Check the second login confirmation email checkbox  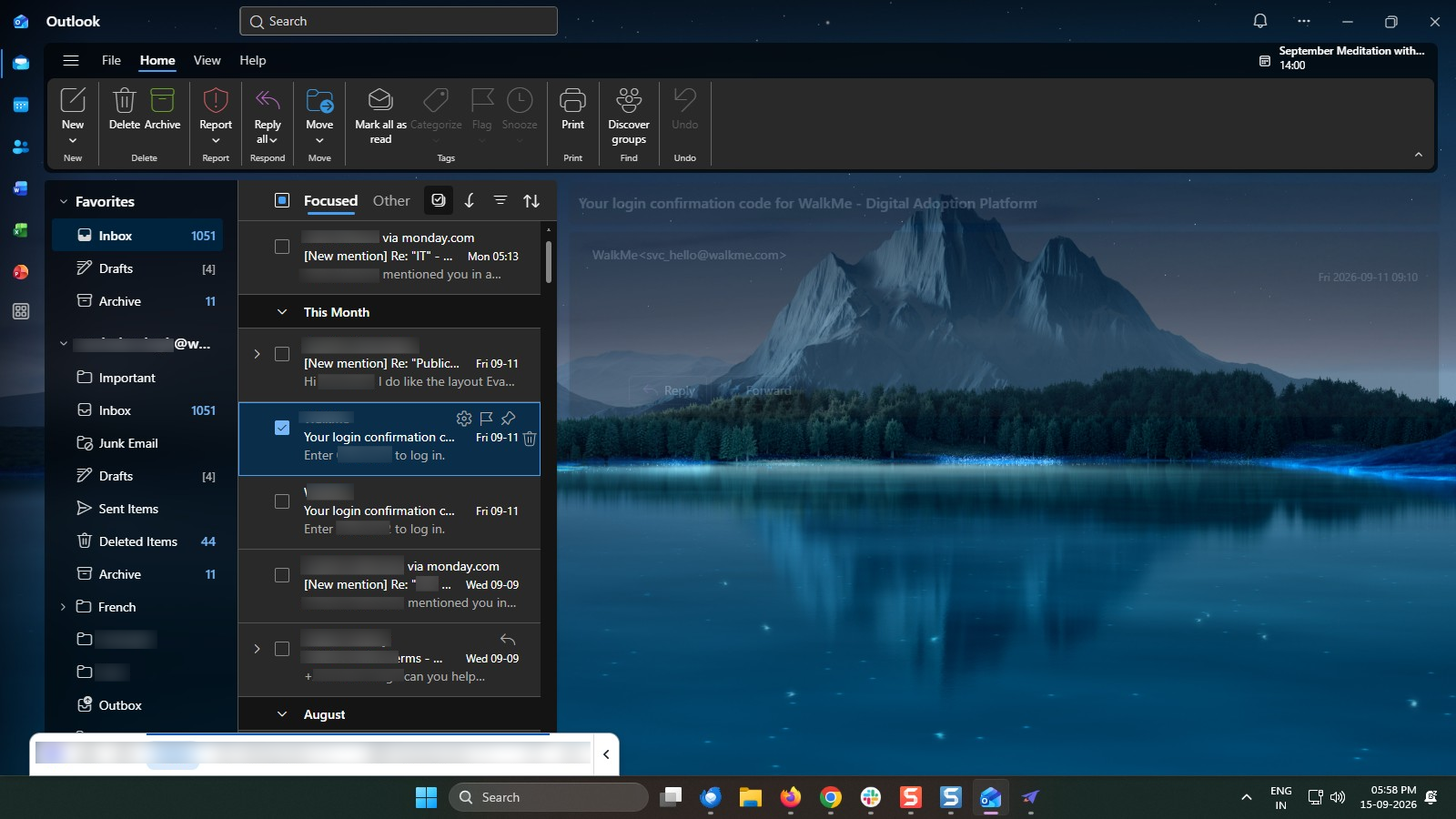(282, 501)
